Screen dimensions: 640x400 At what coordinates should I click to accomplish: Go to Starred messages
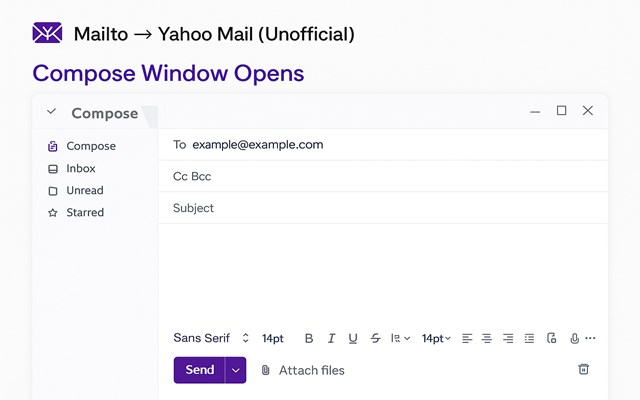(x=84, y=212)
